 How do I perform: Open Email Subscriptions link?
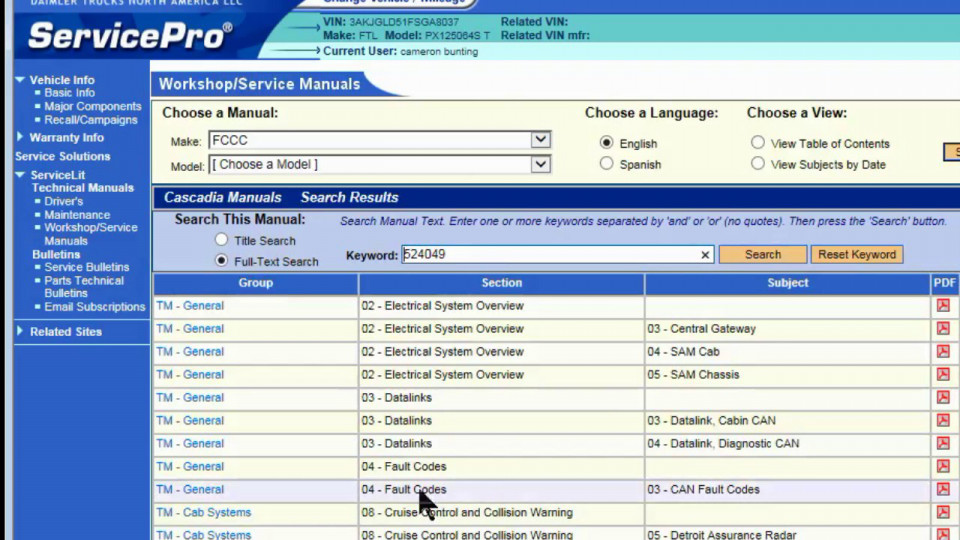click(94, 306)
